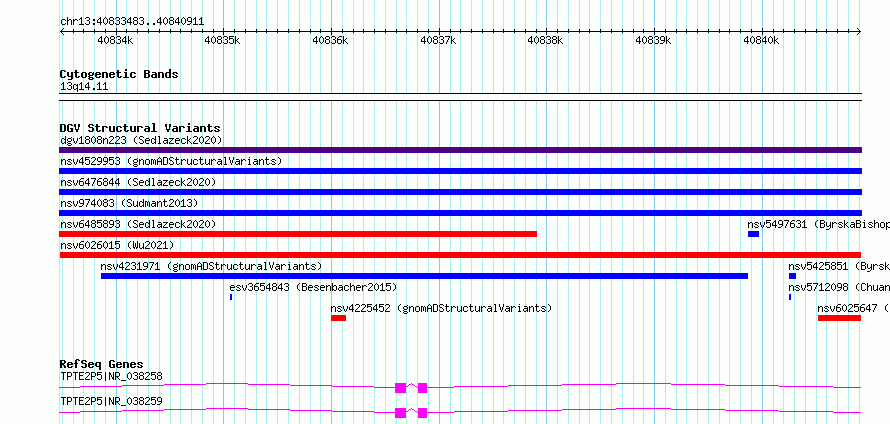
Task: Click the 40839k ruler tick label
Action: click(x=653, y=40)
